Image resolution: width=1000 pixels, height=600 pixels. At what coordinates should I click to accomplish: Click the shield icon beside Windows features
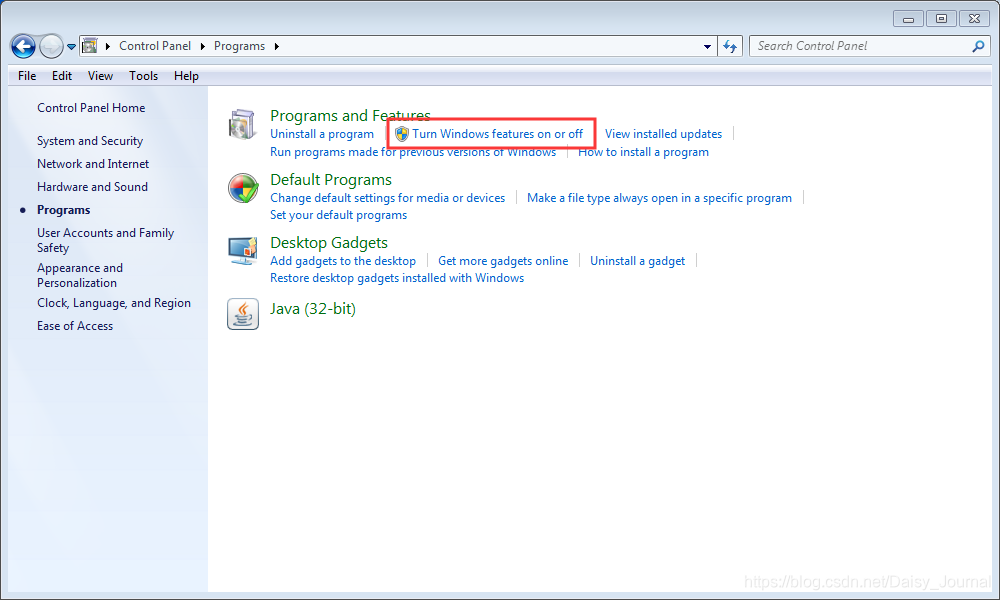(401, 134)
